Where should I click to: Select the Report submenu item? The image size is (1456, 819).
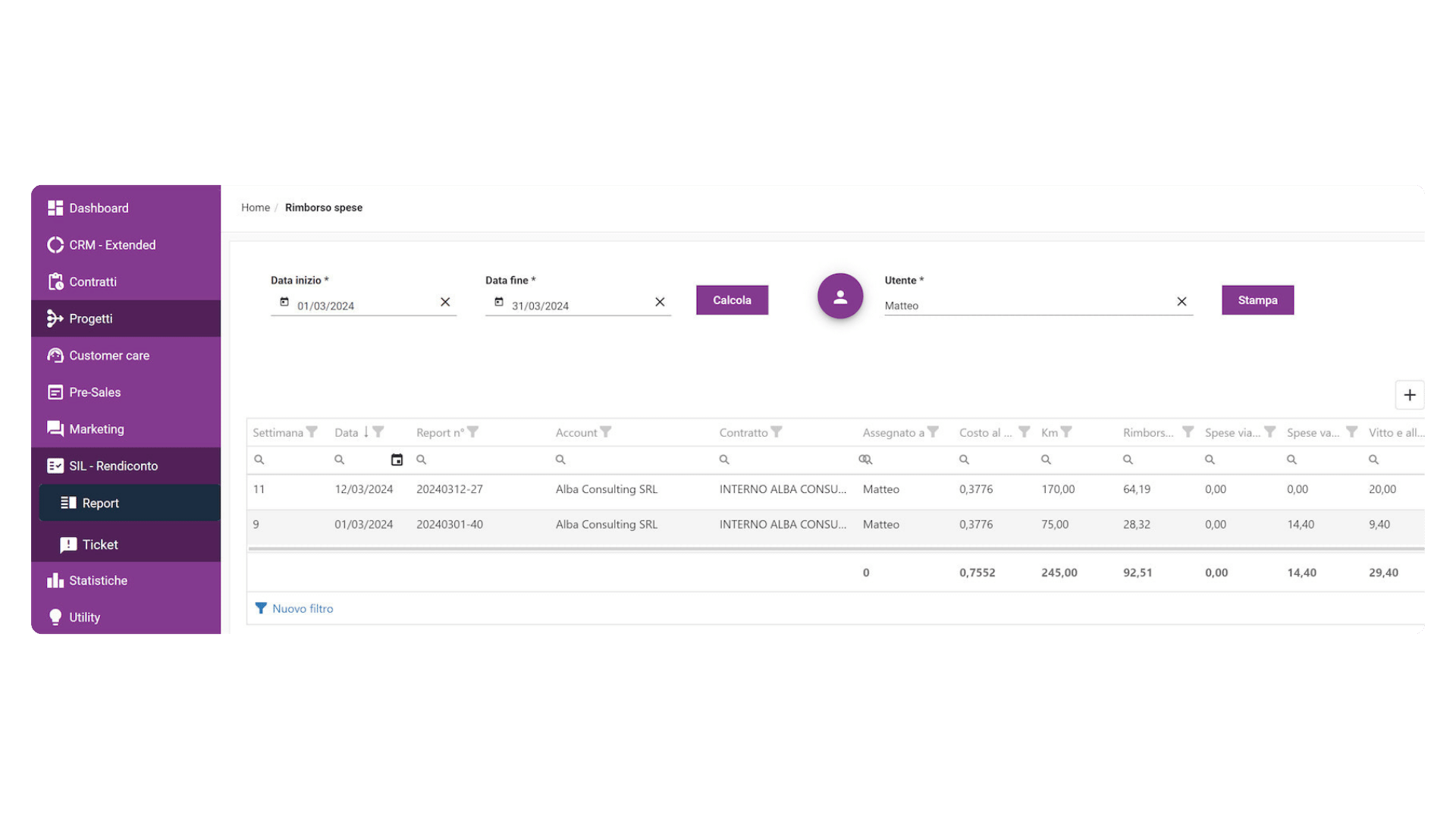(130, 503)
